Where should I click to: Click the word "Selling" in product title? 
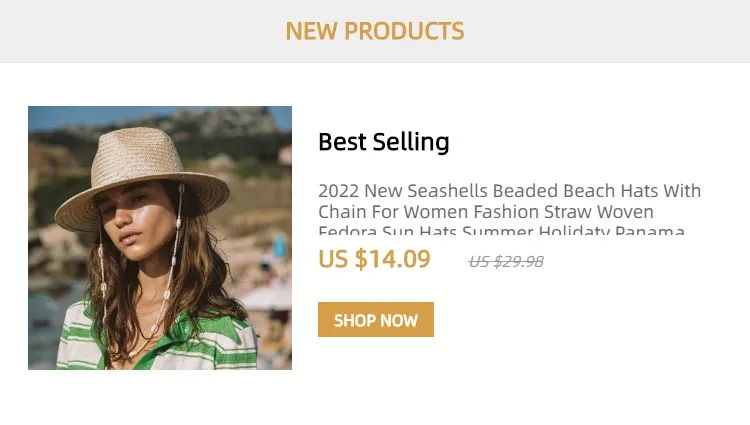[x=411, y=142]
